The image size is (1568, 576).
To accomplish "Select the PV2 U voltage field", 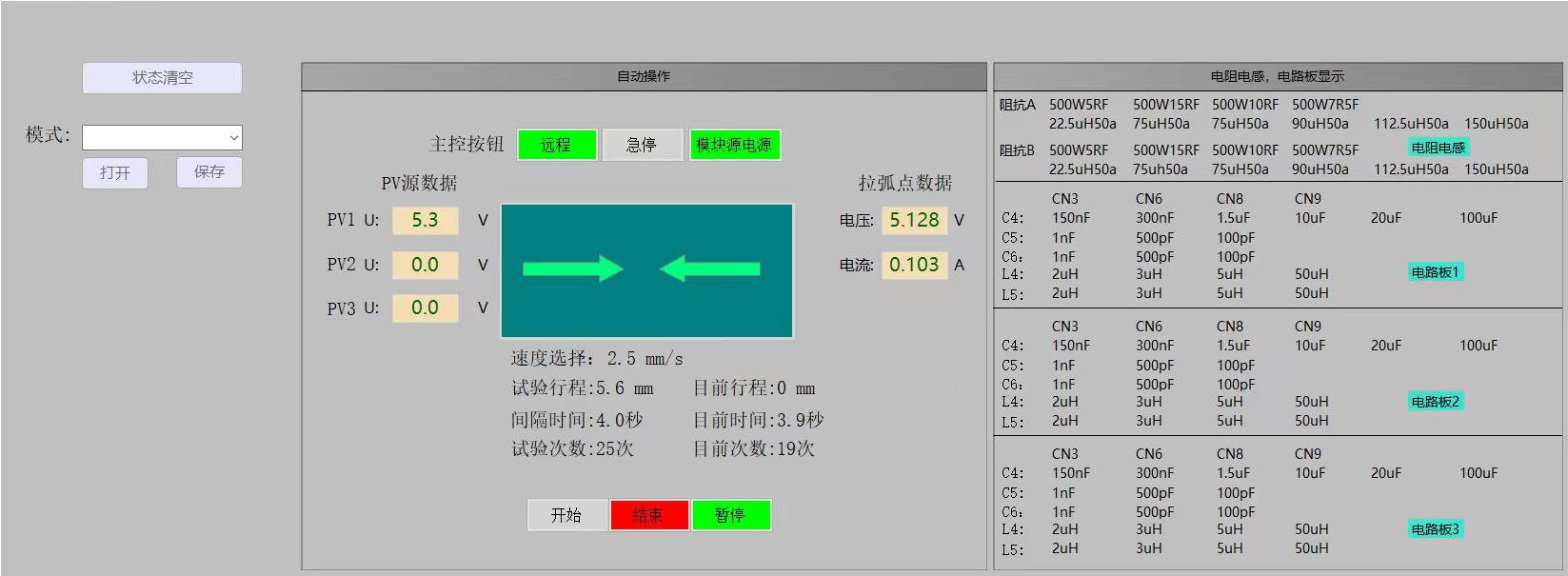I will tap(426, 265).
